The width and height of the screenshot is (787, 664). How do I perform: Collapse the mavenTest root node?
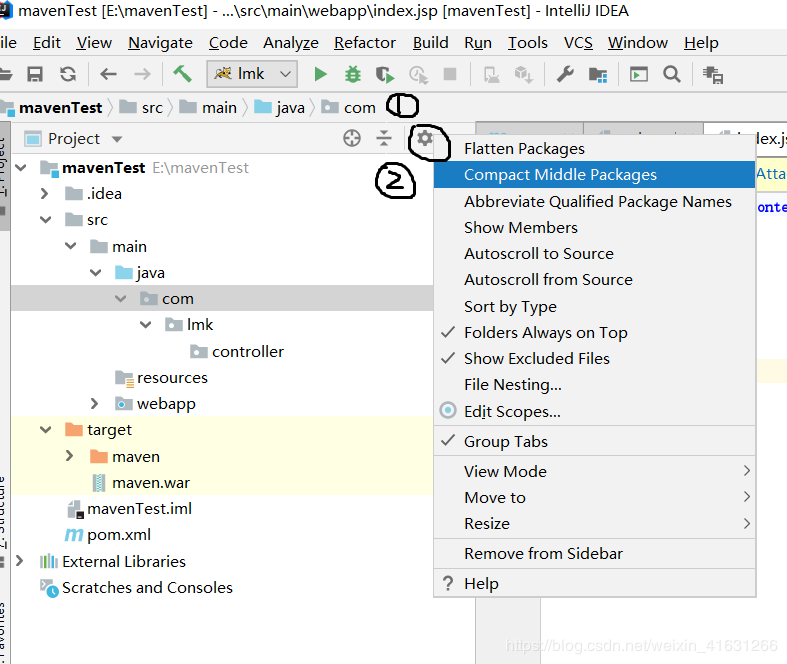pos(21,168)
